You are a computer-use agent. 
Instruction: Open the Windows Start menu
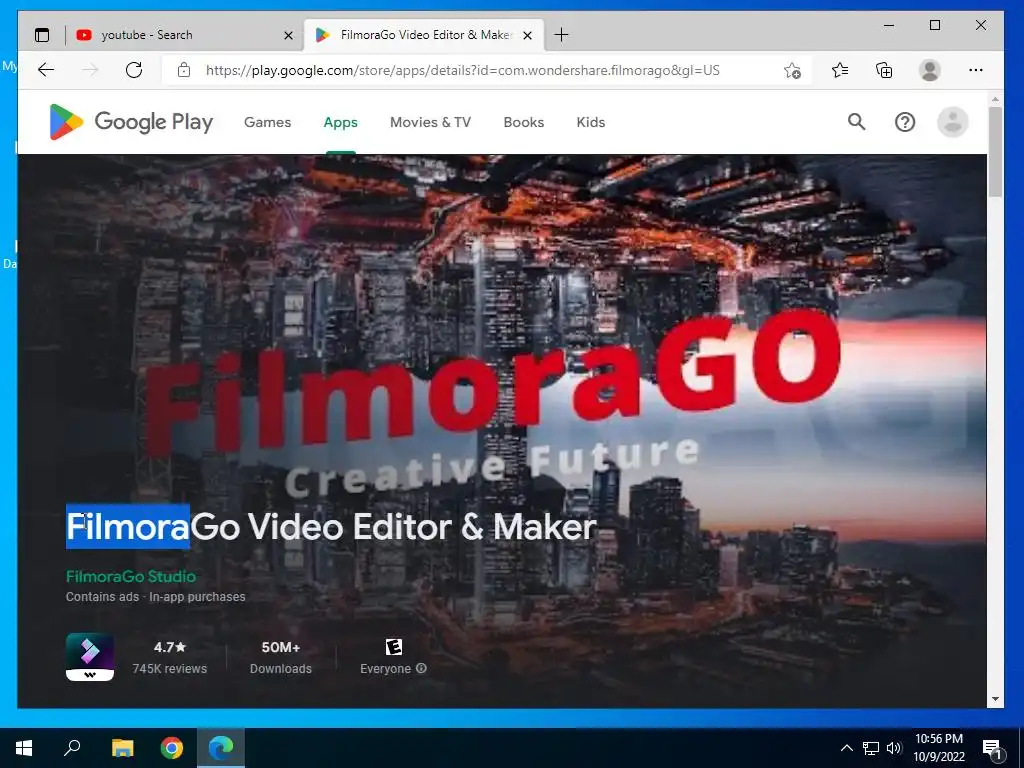click(24, 748)
